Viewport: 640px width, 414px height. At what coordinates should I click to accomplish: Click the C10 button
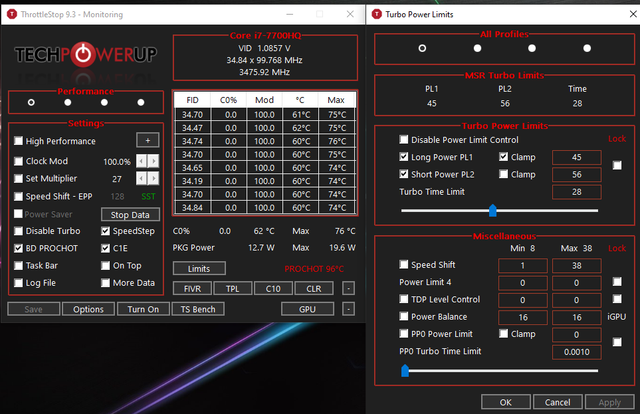[x=273, y=288]
